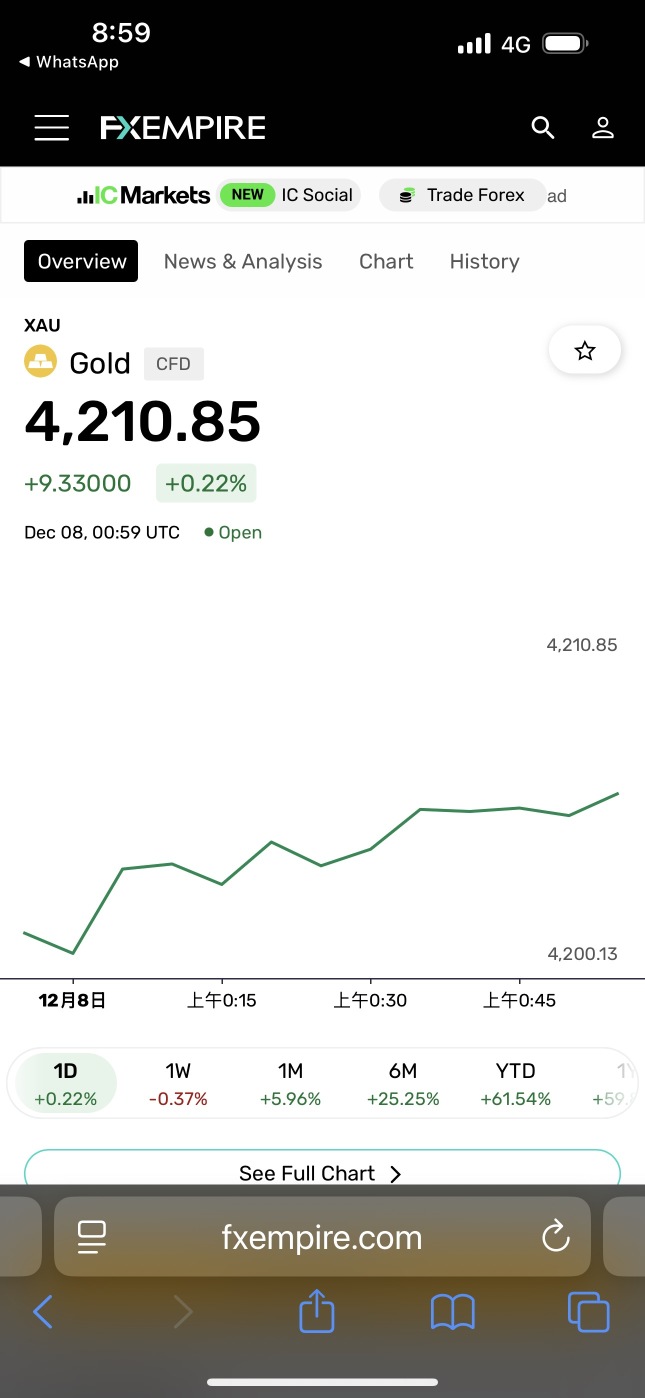Select the YTD range option
The width and height of the screenshot is (645, 1398).
point(516,1084)
